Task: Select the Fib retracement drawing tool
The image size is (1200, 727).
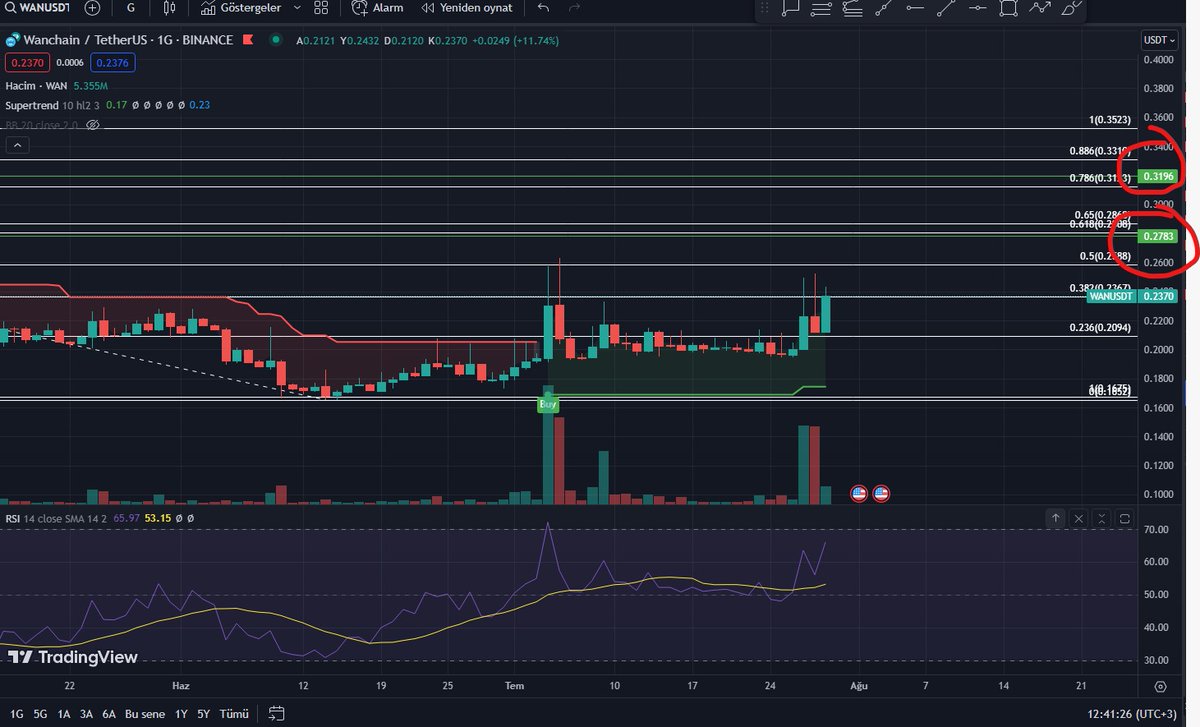Action: pyautogui.click(x=852, y=8)
